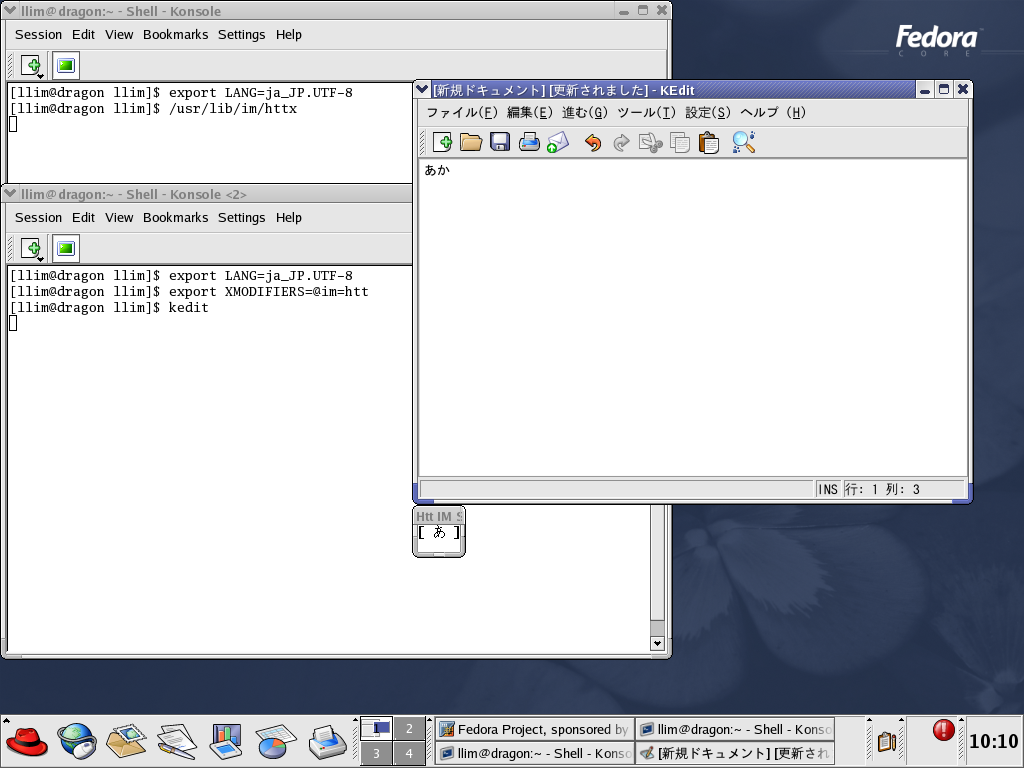Click the export XMODIFIERS=@im=htt line
Image resolution: width=1024 pixels, height=768 pixels.
pyautogui.click(x=189, y=292)
